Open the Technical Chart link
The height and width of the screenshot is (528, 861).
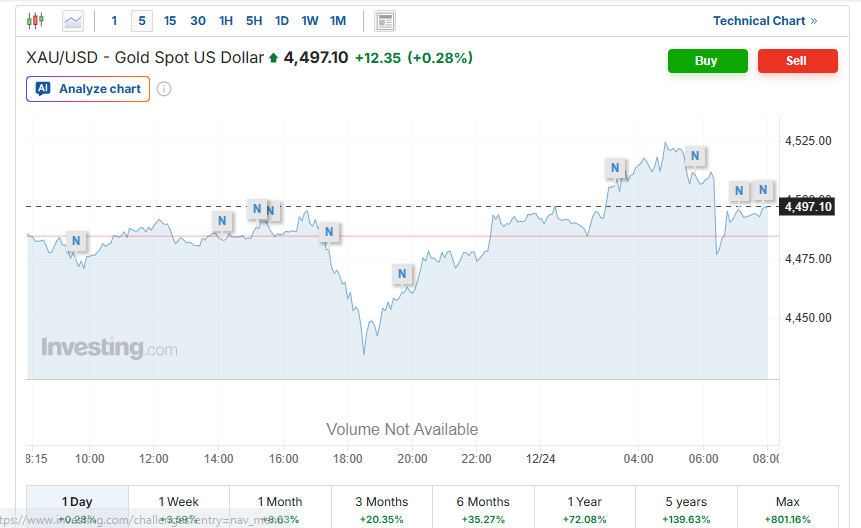pos(765,21)
